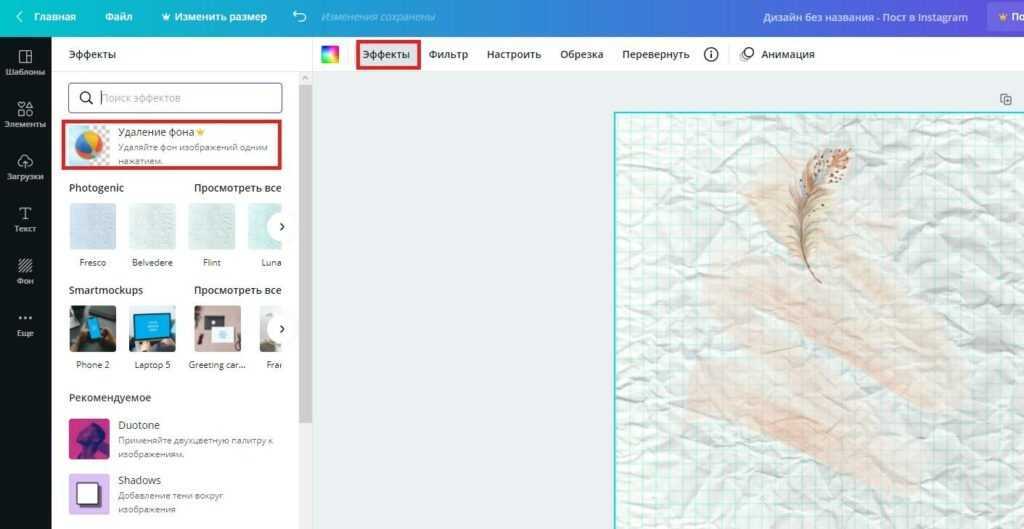Expand Smartmockups list with right arrow
1024x529 pixels.
pyautogui.click(x=282, y=329)
